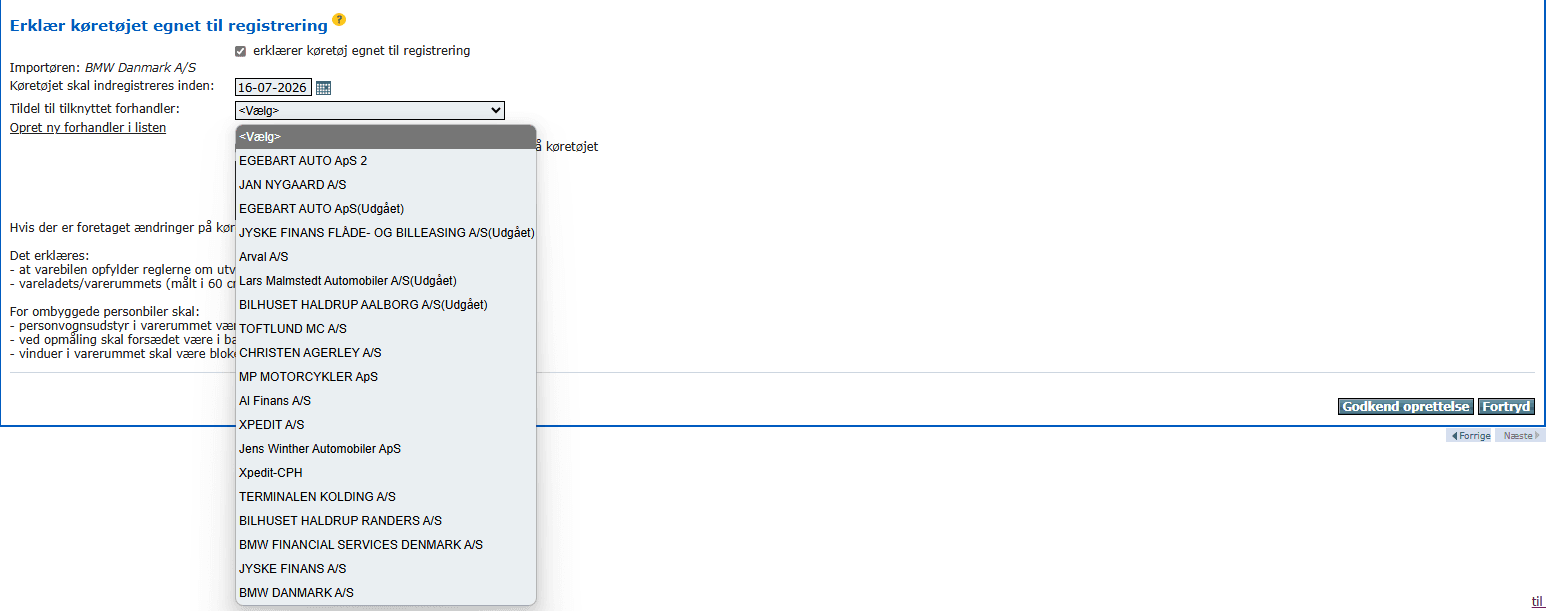Click the registration deadline date field

(x=273, y=88)
